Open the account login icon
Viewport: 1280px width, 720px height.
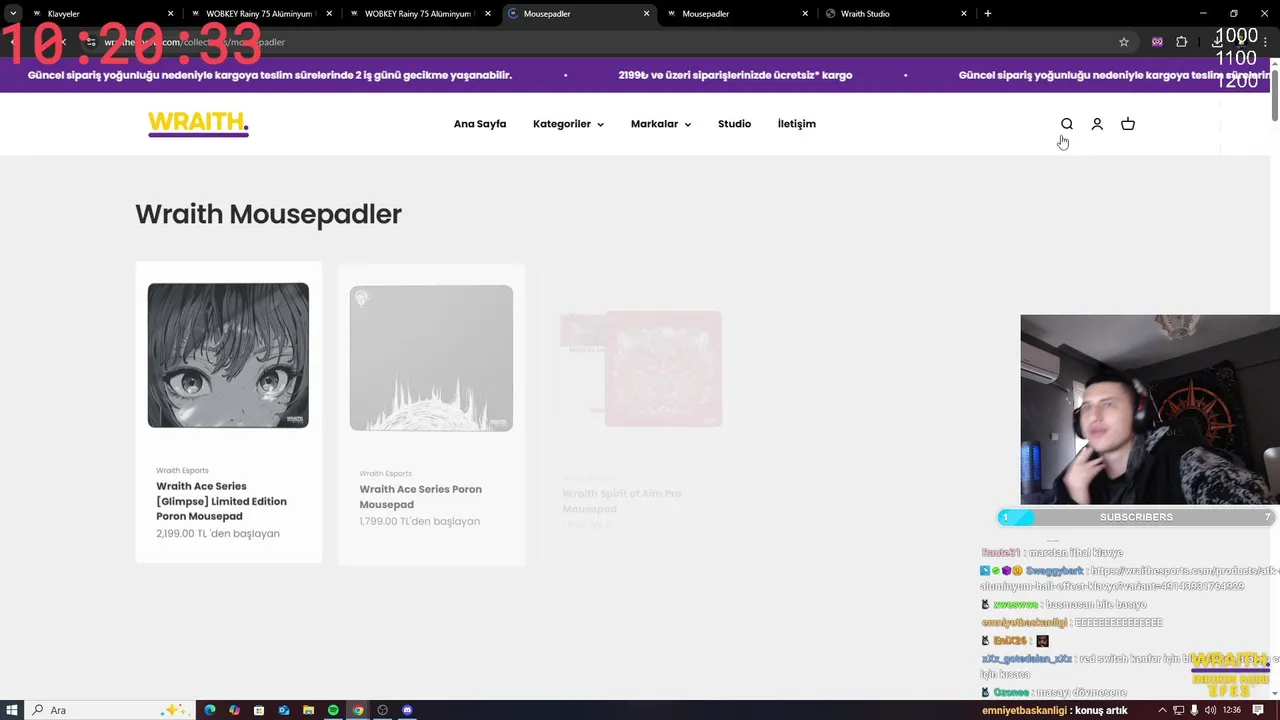click(x=1097, y=124)
